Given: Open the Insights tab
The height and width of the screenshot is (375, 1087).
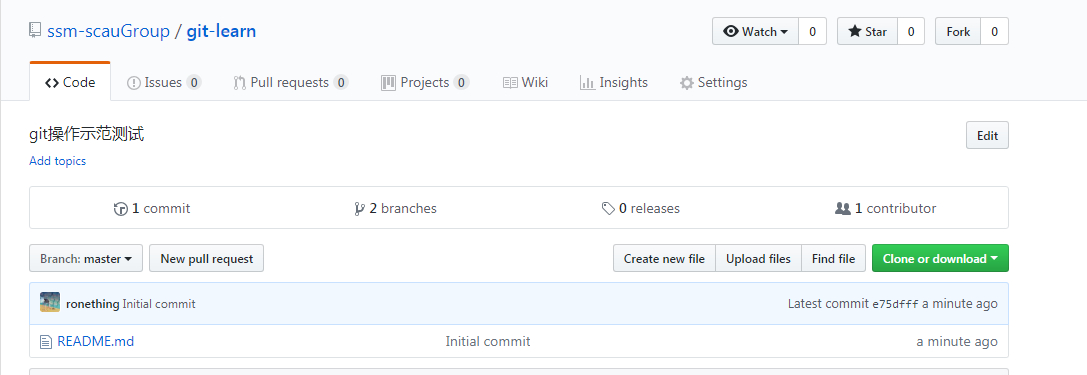Looking at the screenshot, I should [x=614, y=82].
